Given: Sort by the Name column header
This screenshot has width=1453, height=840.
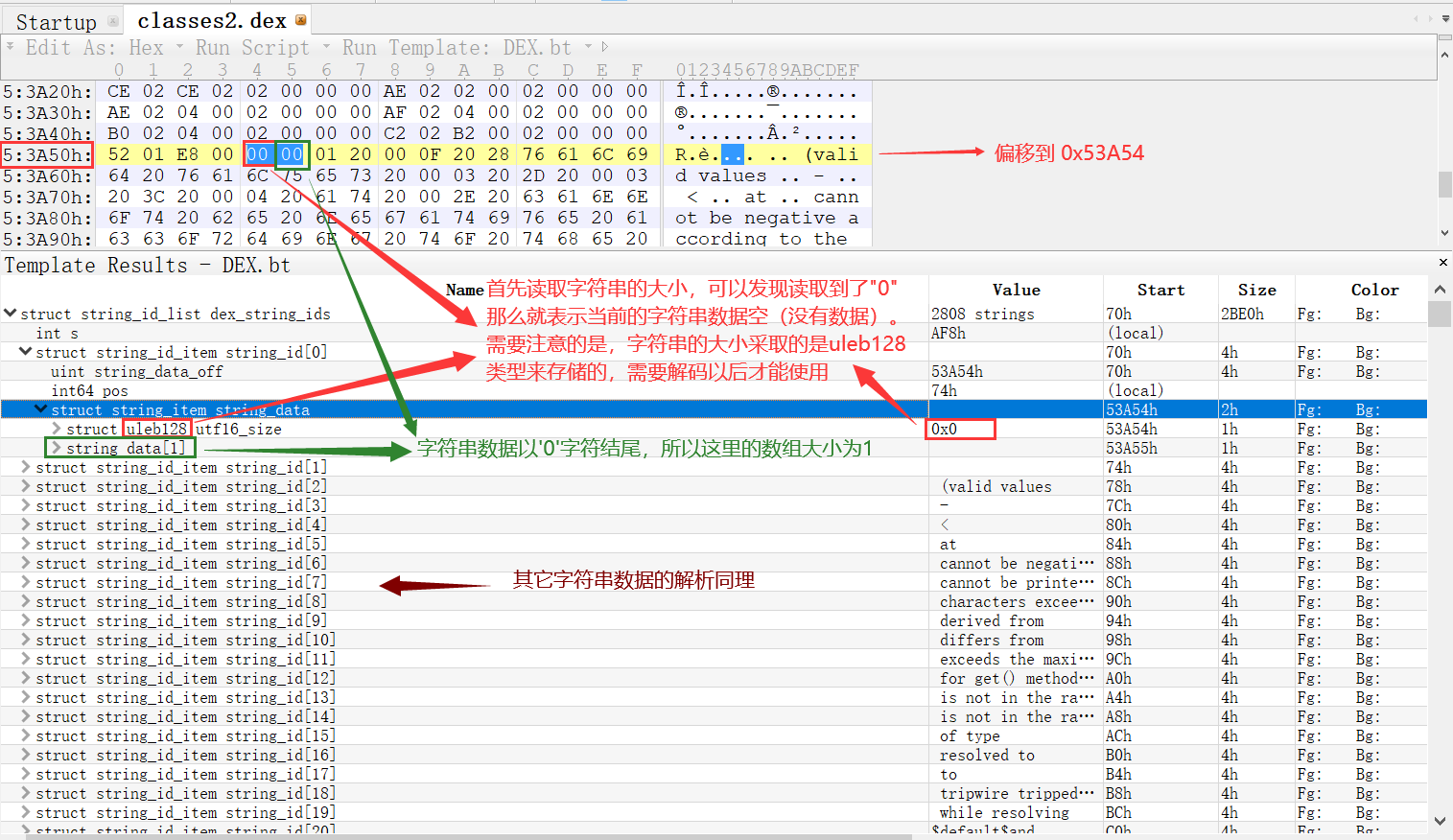Looking at the screenshot, I should 464,290.
